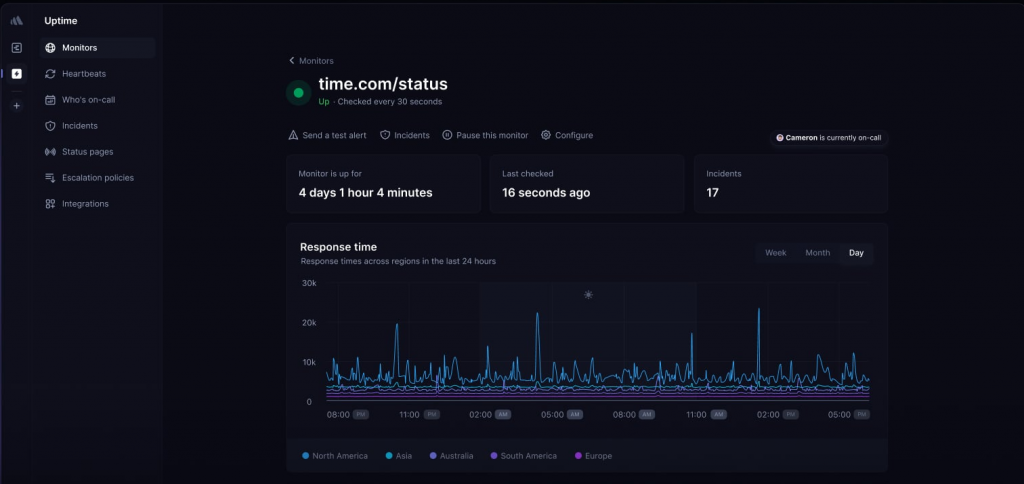Open Incidents for this monitor
This screenshot has width=1024, height=484.
point(405,135)
